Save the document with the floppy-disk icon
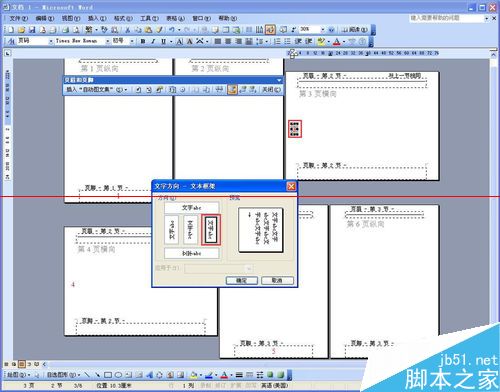This screenshot has height=392, width=500. (32, 30)
